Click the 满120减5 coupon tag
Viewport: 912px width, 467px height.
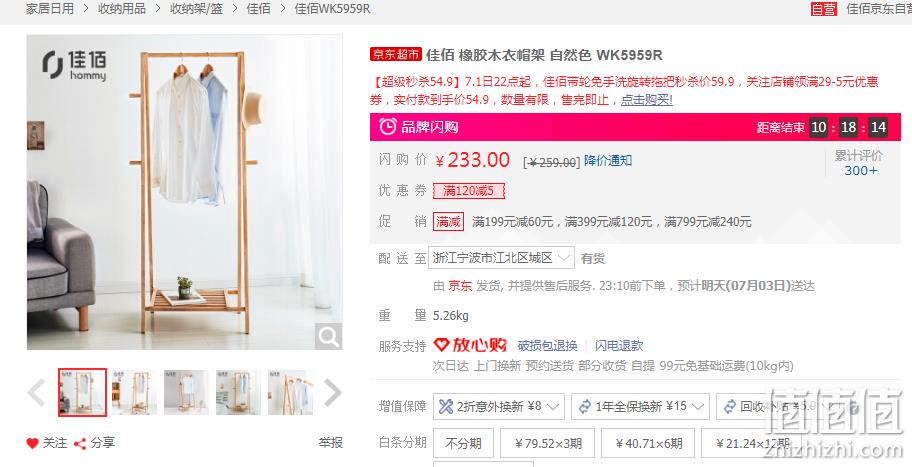pos(469,191)
